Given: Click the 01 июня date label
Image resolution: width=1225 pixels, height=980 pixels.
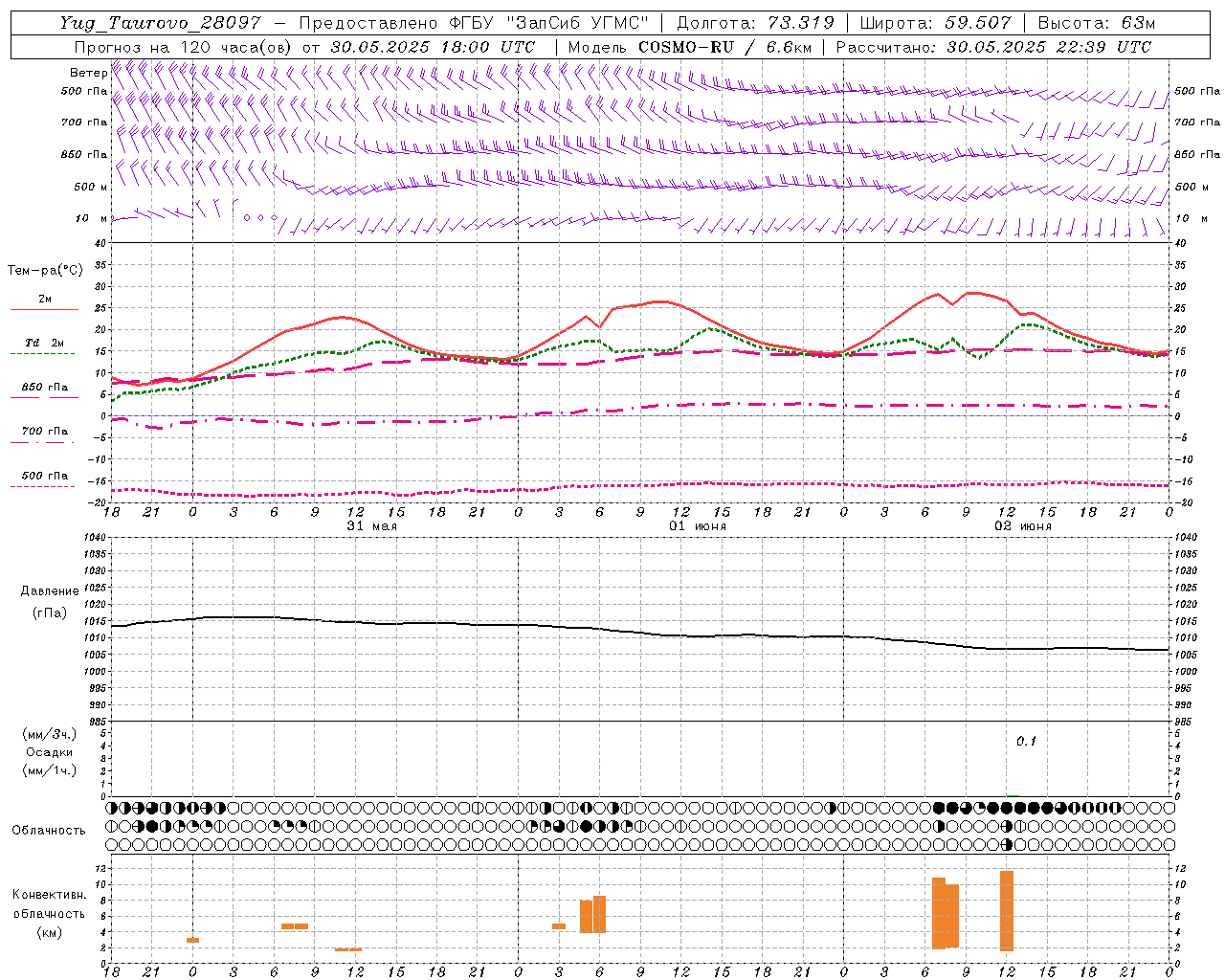Looking at the screenshot, I should [x=697, y=526].
